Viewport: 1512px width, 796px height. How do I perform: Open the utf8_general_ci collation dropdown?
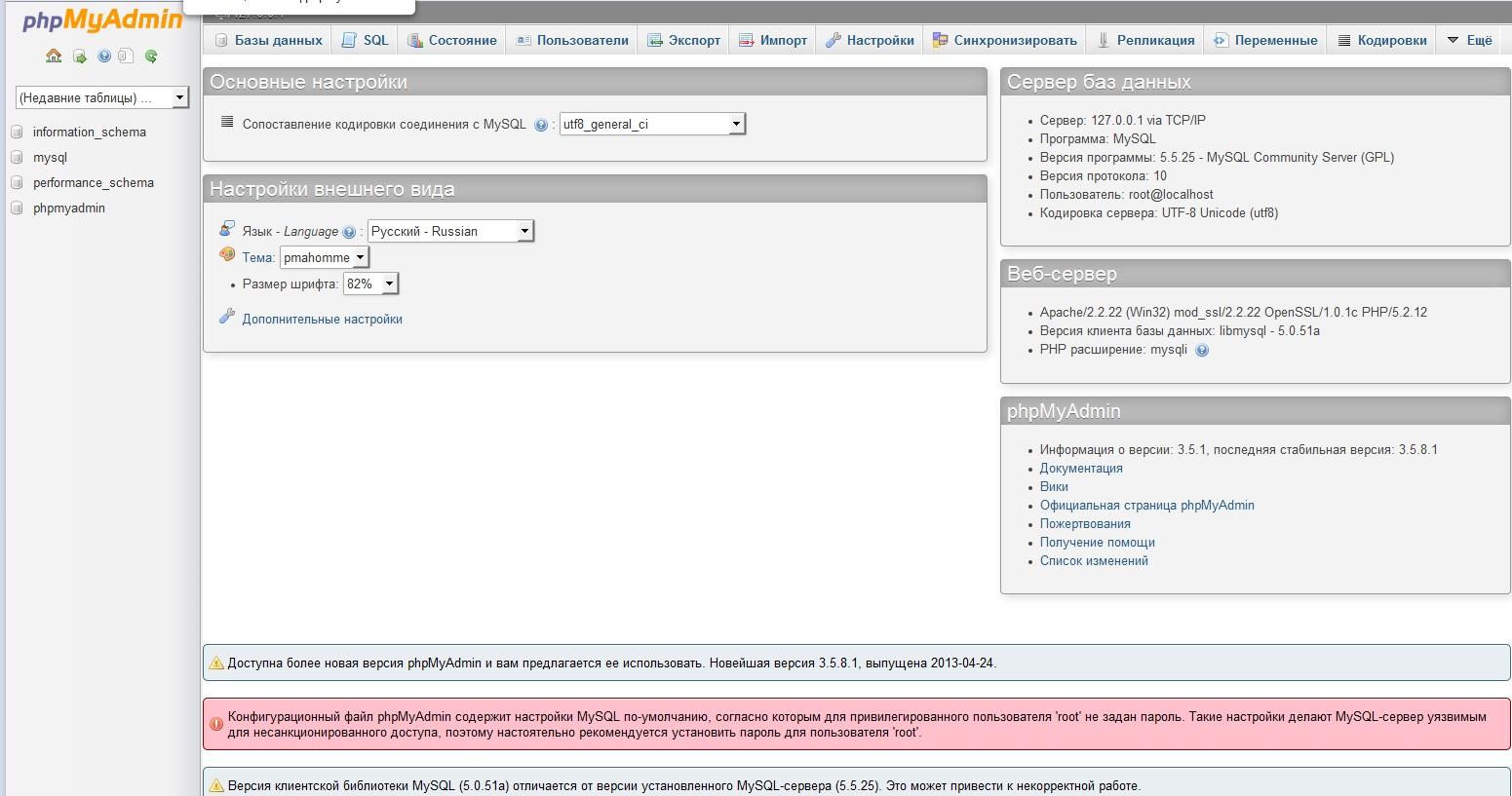pos(652,124)
